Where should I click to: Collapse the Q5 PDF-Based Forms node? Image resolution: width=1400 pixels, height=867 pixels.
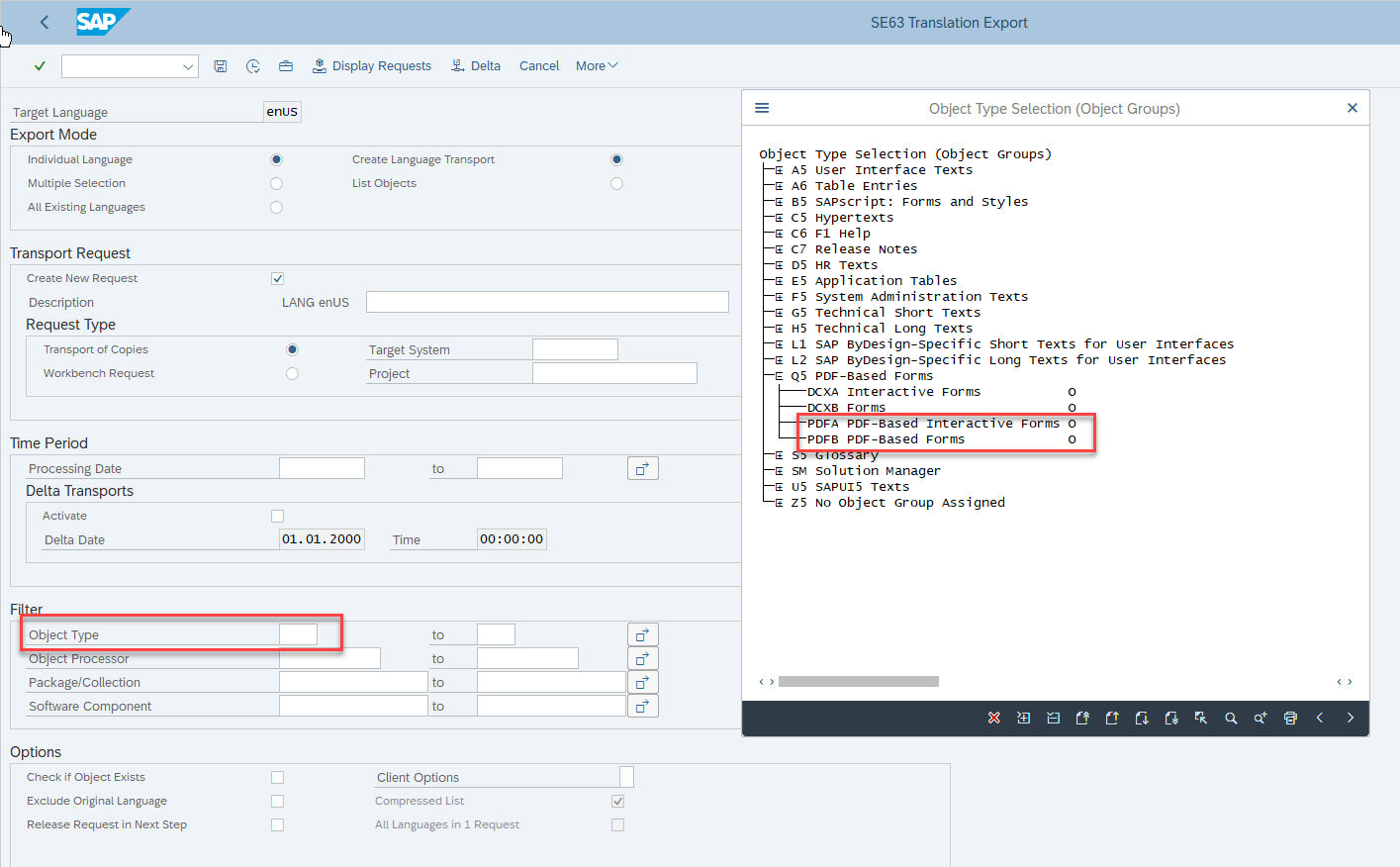click(779, 376)
